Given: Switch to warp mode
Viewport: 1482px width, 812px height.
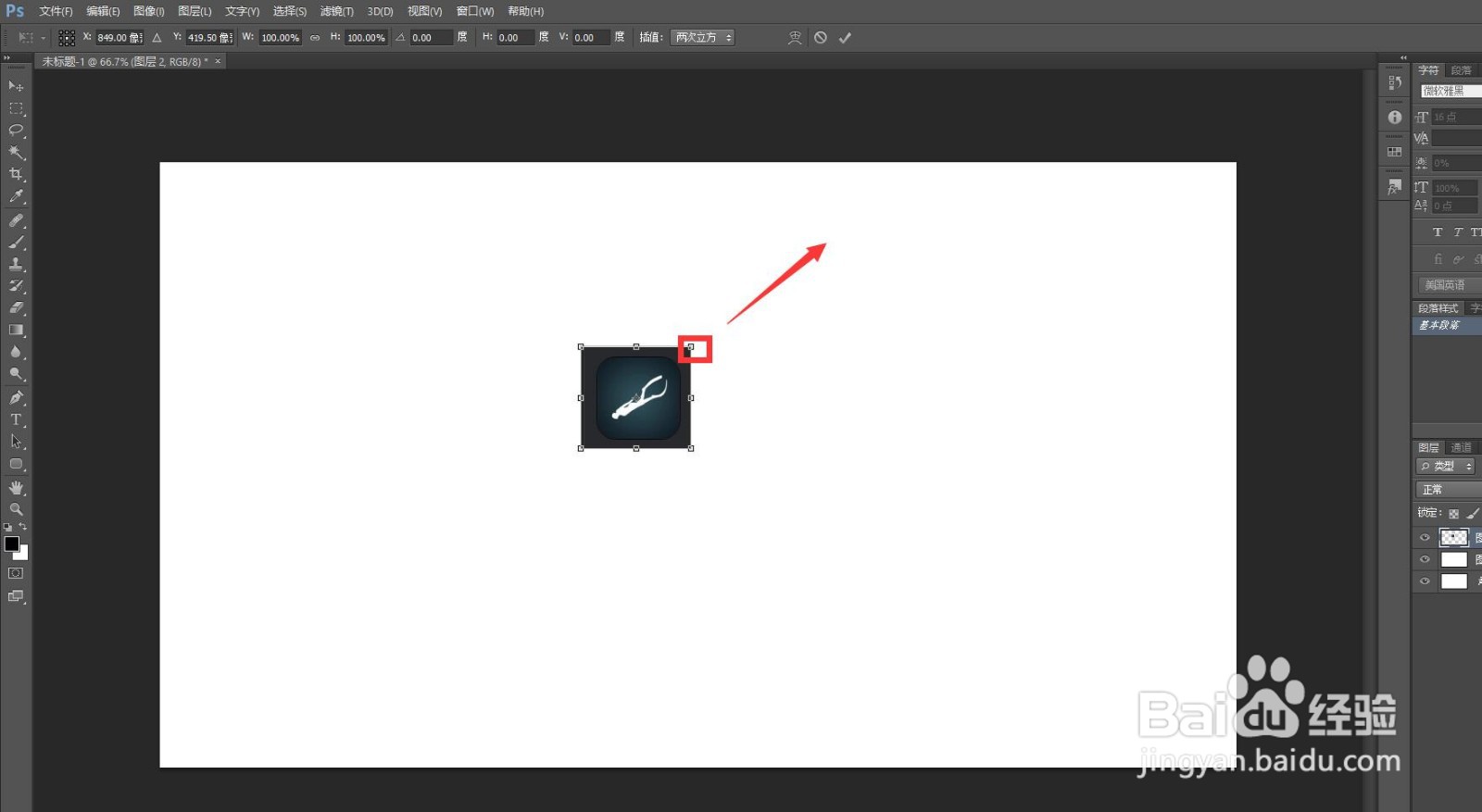Looking at the screenshot, I should (795, 38).
